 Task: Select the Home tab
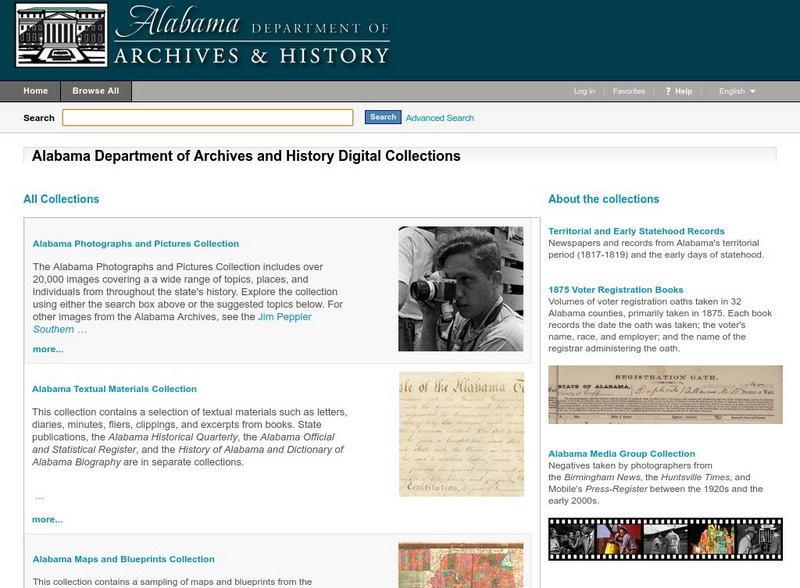35,89
